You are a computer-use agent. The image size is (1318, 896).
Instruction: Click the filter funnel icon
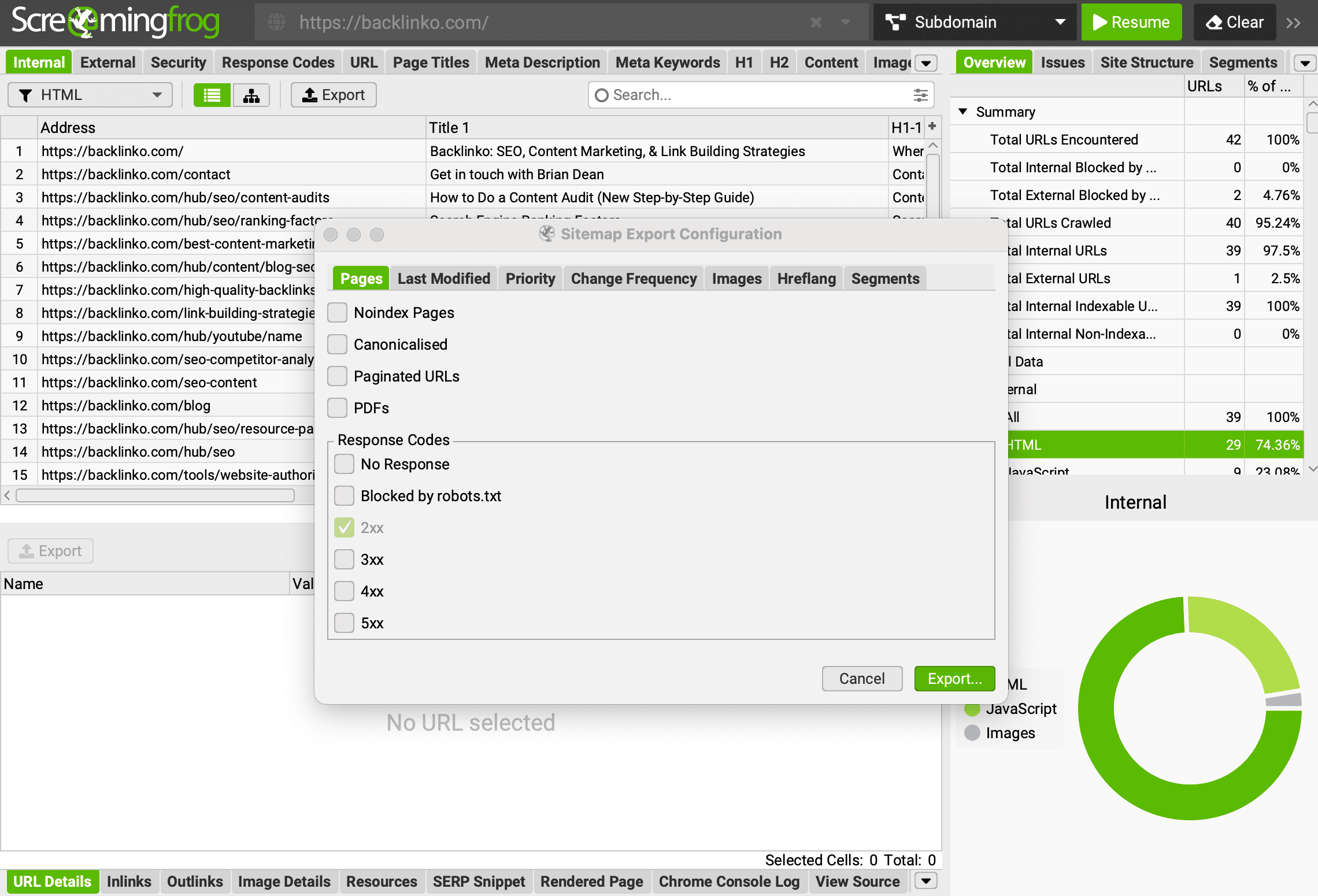pos(25,95)
